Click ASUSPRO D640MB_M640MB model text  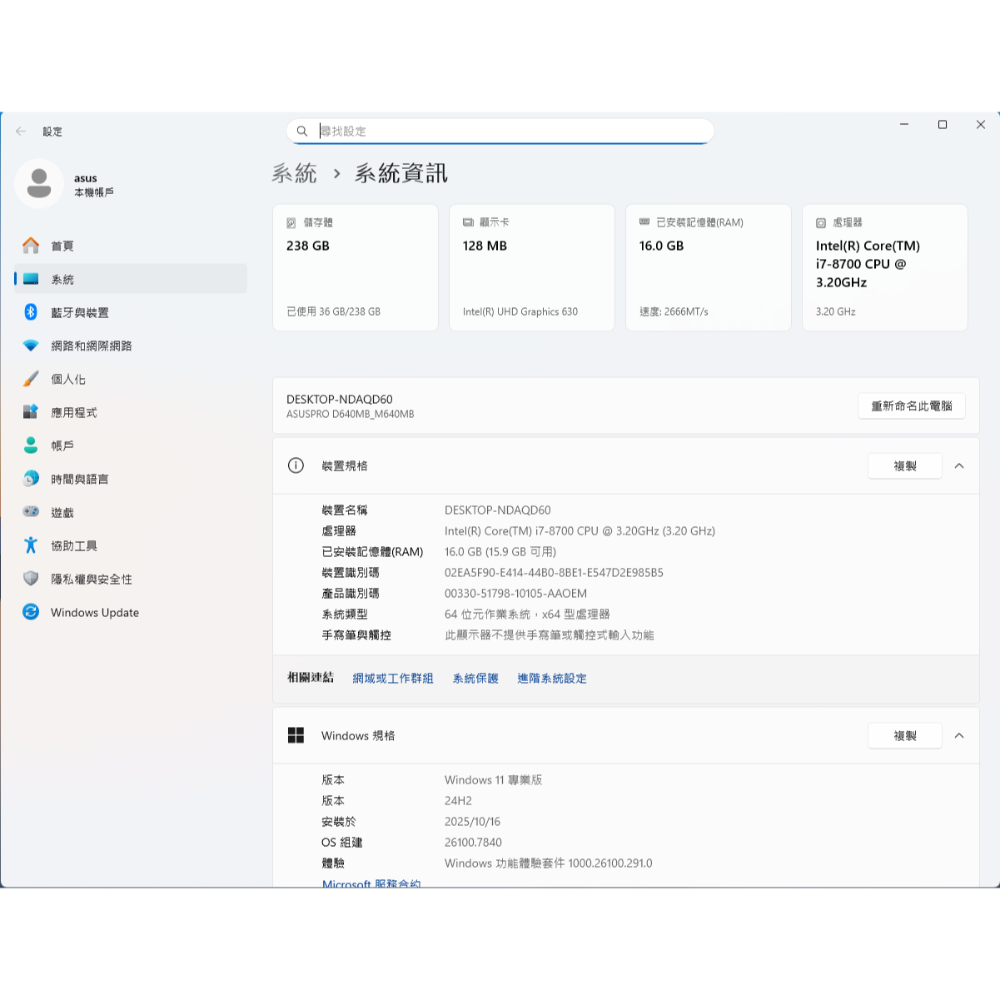click(350, 414)
